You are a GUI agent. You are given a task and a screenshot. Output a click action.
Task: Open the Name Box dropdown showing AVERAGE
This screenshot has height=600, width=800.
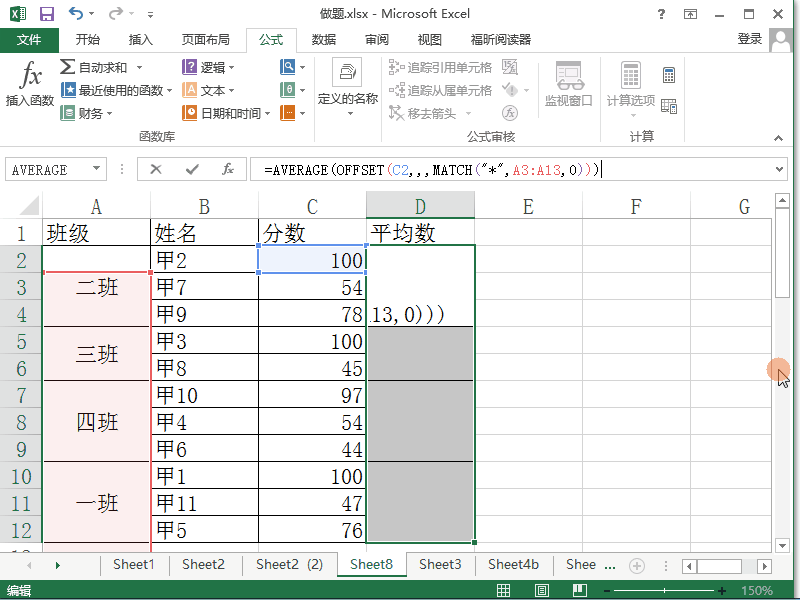[95, 168]
